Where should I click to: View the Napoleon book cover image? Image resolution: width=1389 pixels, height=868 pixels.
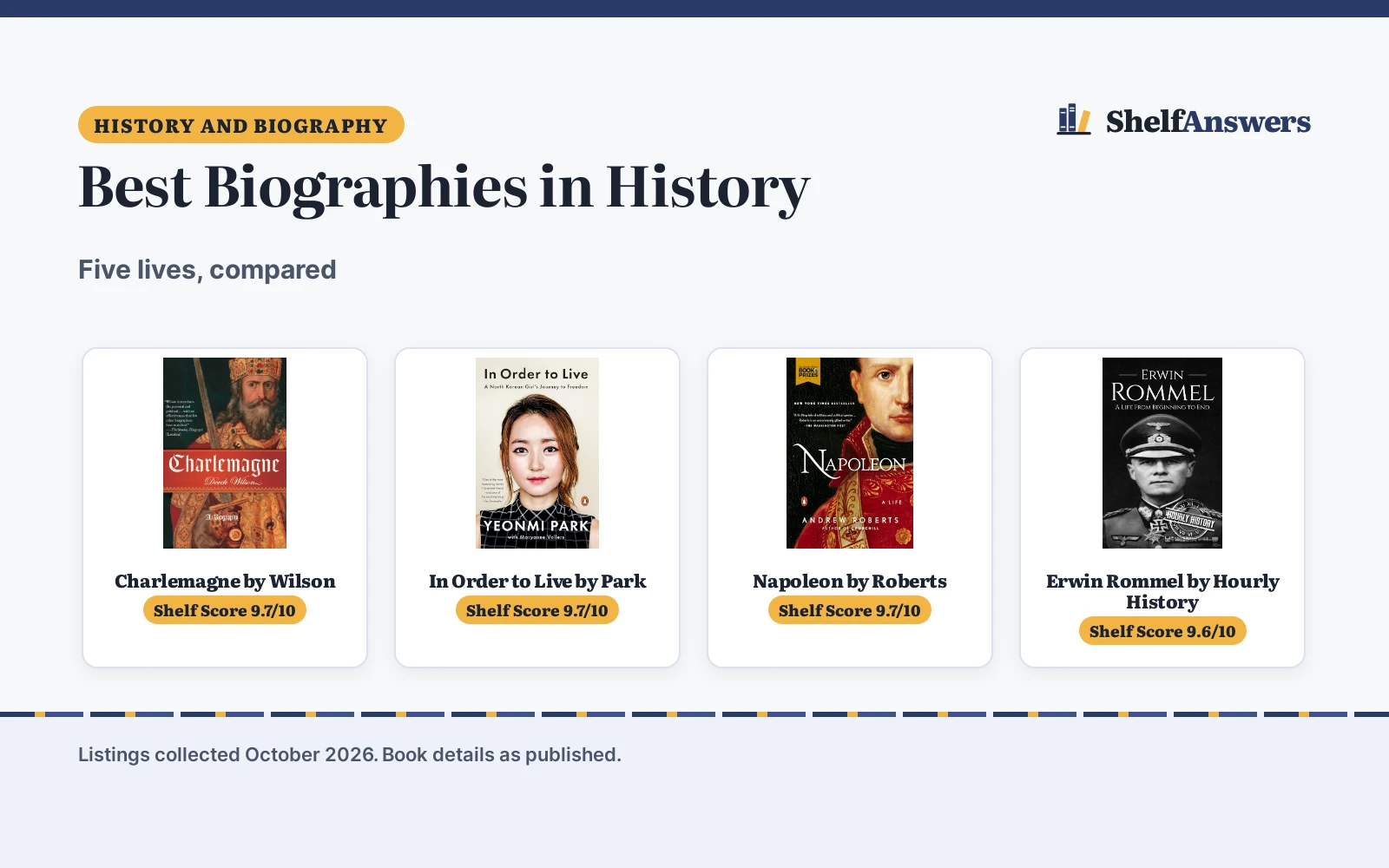tap(850, 453)
